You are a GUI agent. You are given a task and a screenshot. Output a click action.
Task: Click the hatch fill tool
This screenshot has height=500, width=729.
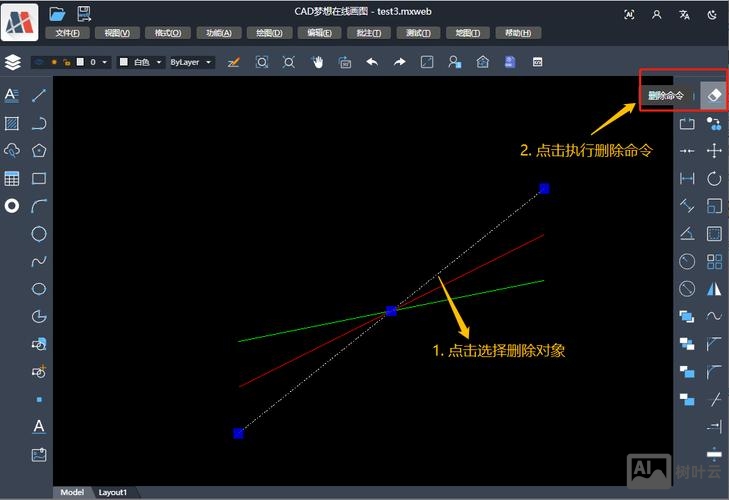tap(12, 124)
